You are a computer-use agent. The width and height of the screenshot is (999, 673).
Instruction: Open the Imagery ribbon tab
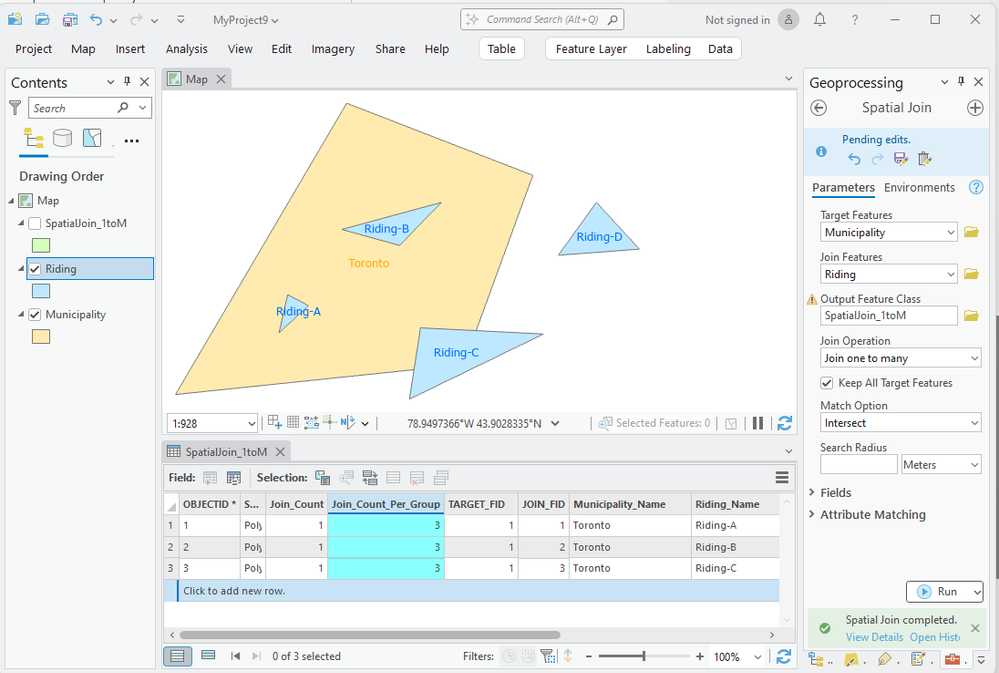click(333, 49)
